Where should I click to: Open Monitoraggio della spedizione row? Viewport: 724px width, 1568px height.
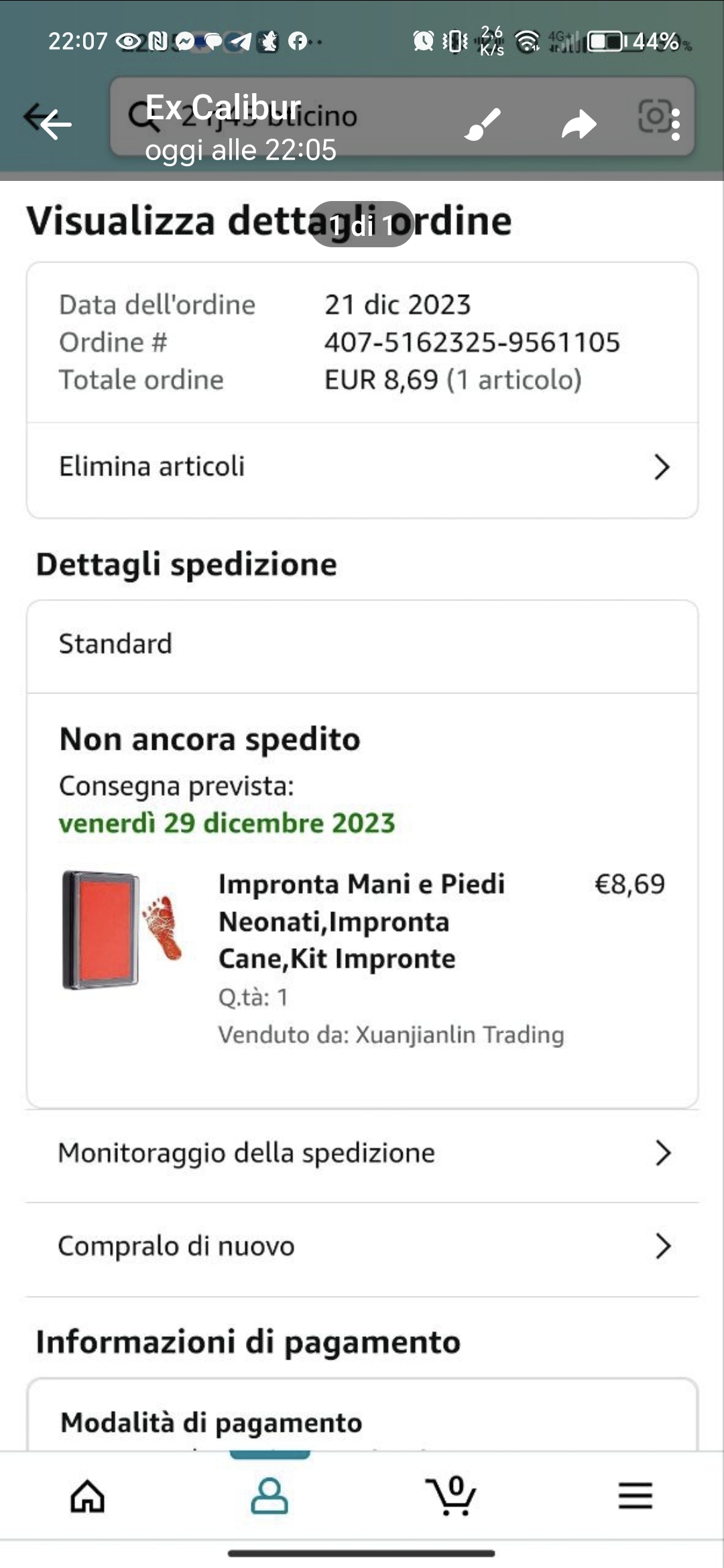[363, 1153]
